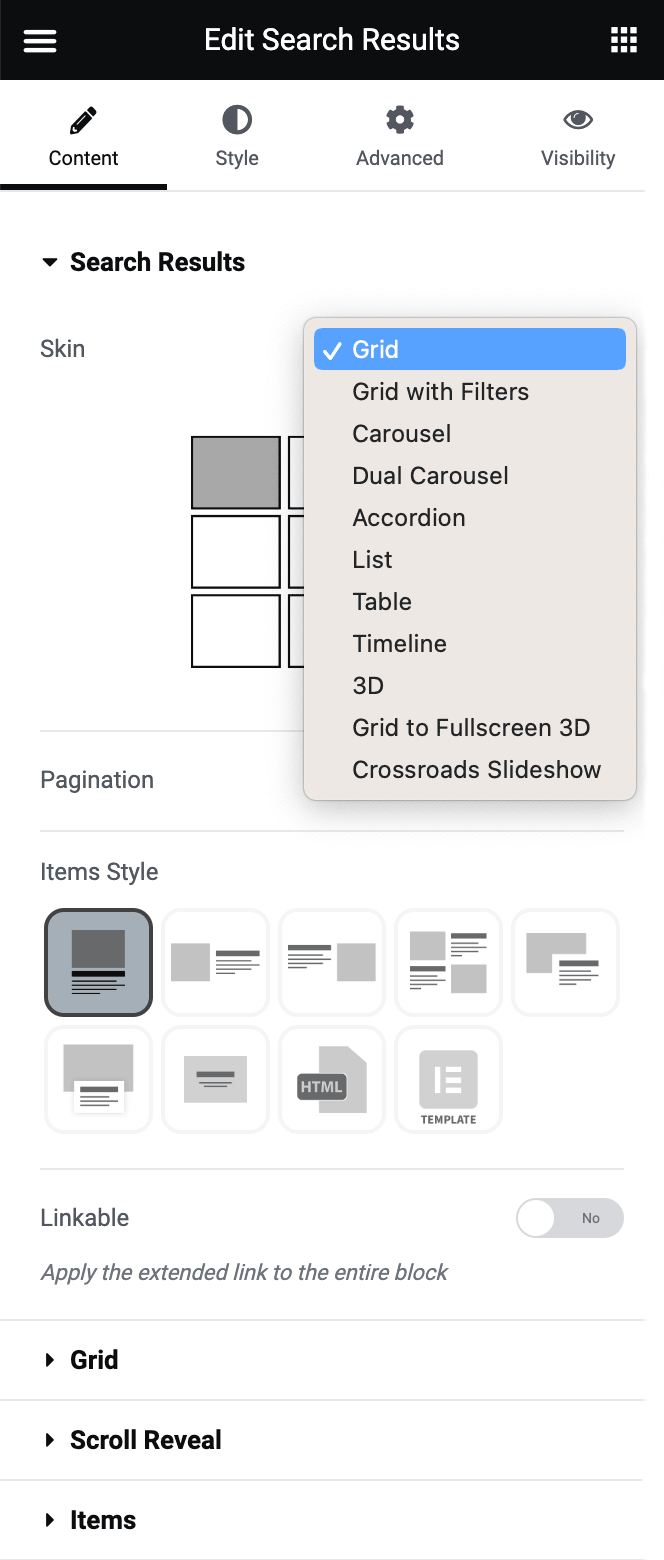Open the hamburger menu
This screenshot has height=1560, width=664.
coord(40,40)
